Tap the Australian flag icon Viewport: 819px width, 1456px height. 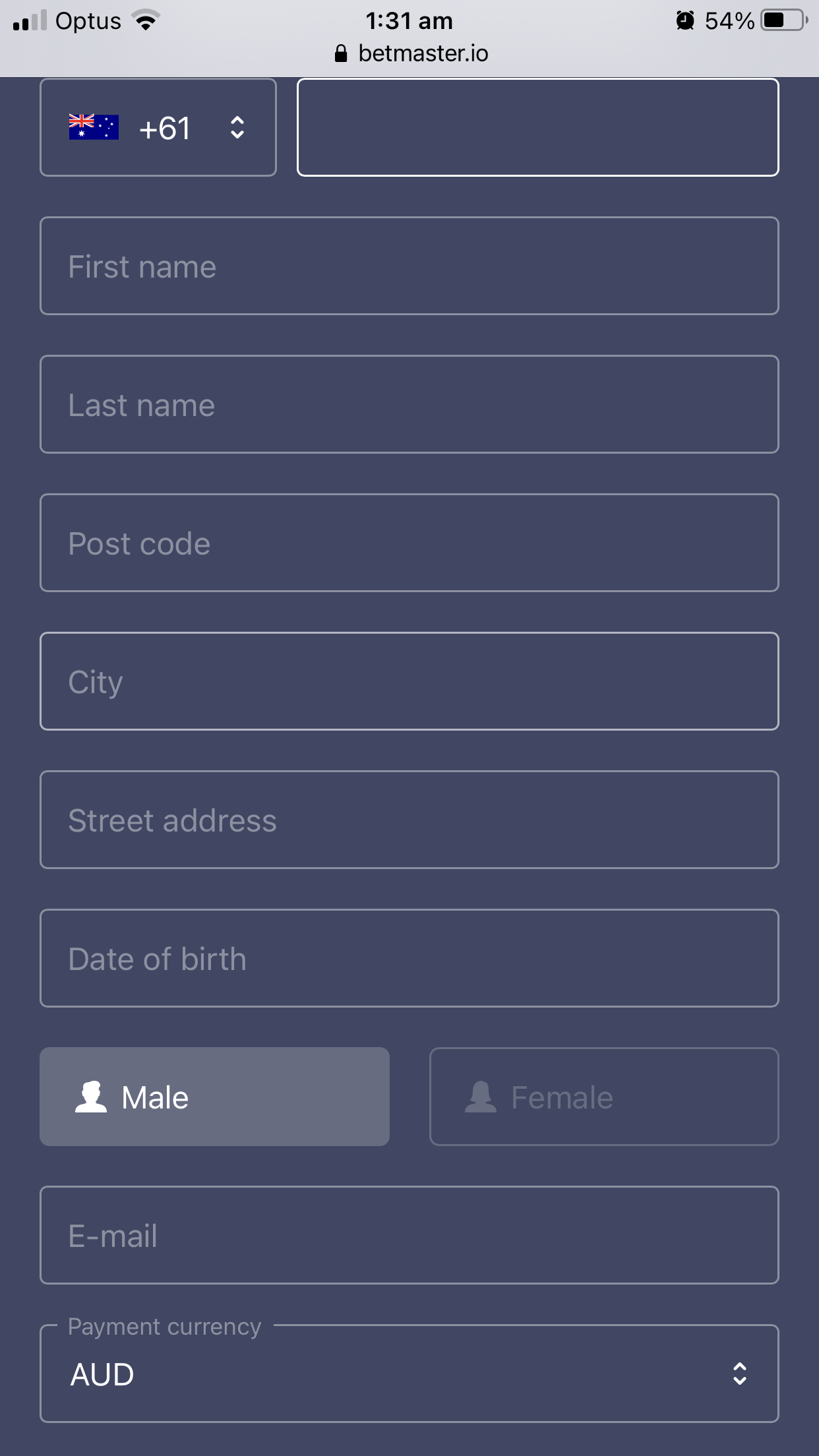tap(94, 127)
